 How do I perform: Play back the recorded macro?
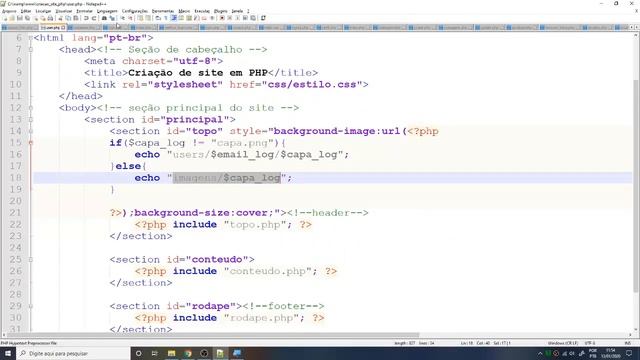237,18
